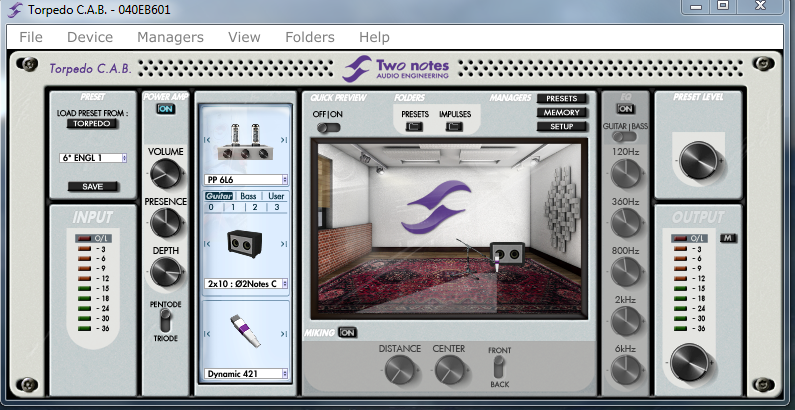Click the PRESENCE knob
The height and width of the screenshot is (410, 795).
coord(165,223)
